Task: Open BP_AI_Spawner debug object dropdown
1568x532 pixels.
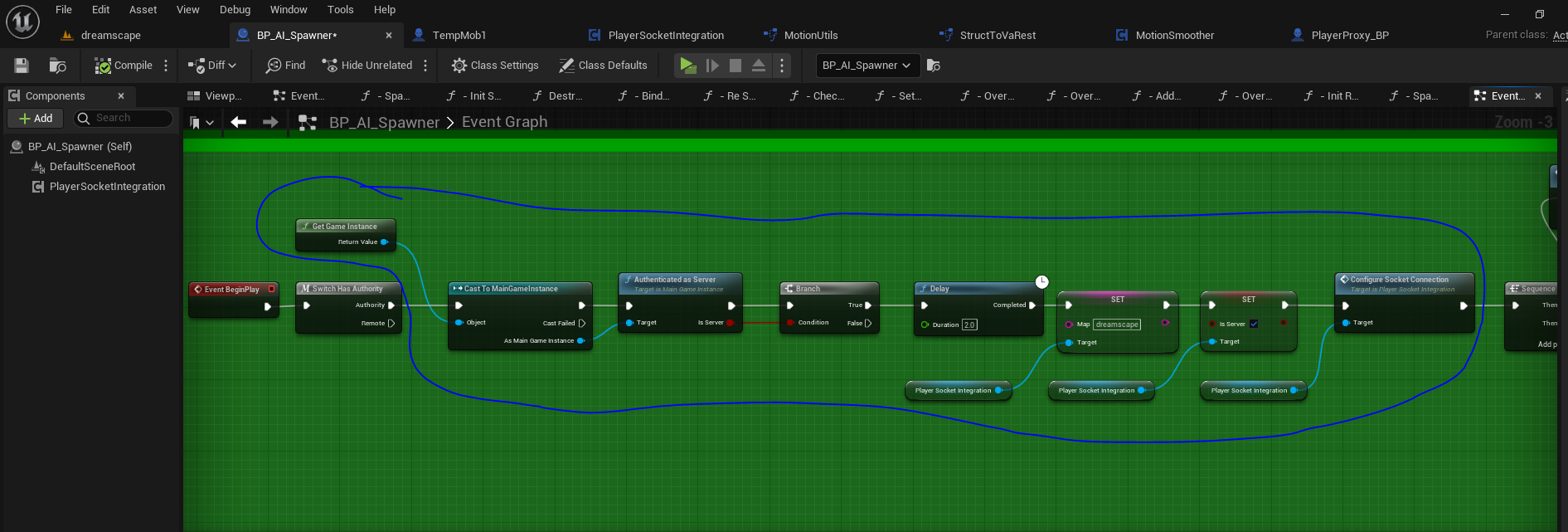Action: (x=867, y=66)
